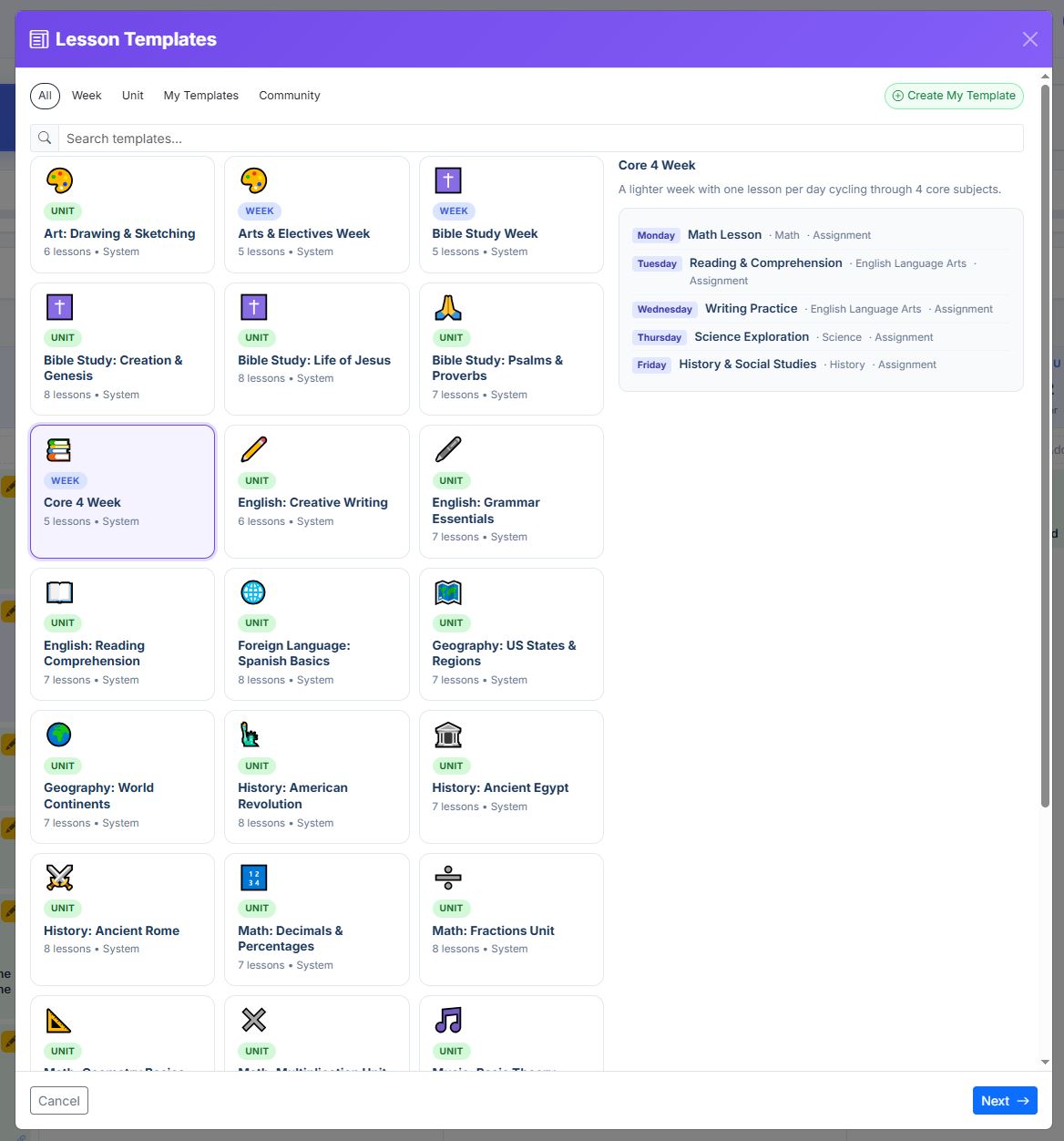Click the praying hands icon for Psalms & Proverbs
1064x1141 pixels.
click(447, 307)
